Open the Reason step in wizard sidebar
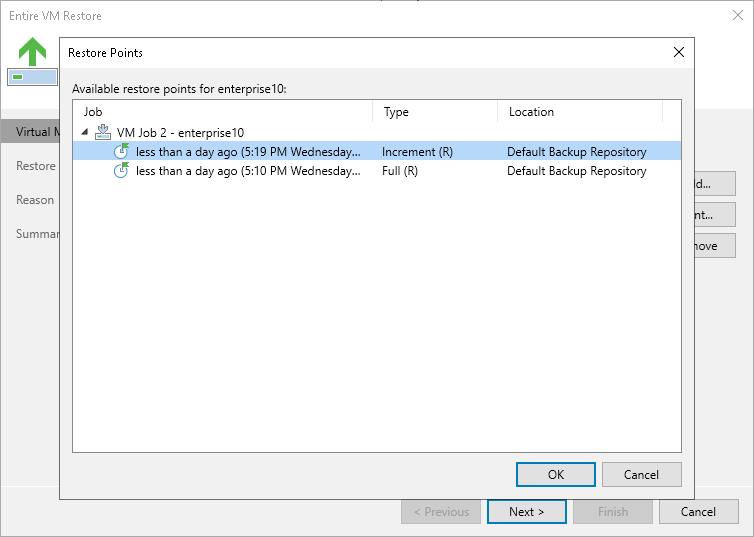Image resolution: width=754 pixels, height=537 pixels. click(35, 200)
